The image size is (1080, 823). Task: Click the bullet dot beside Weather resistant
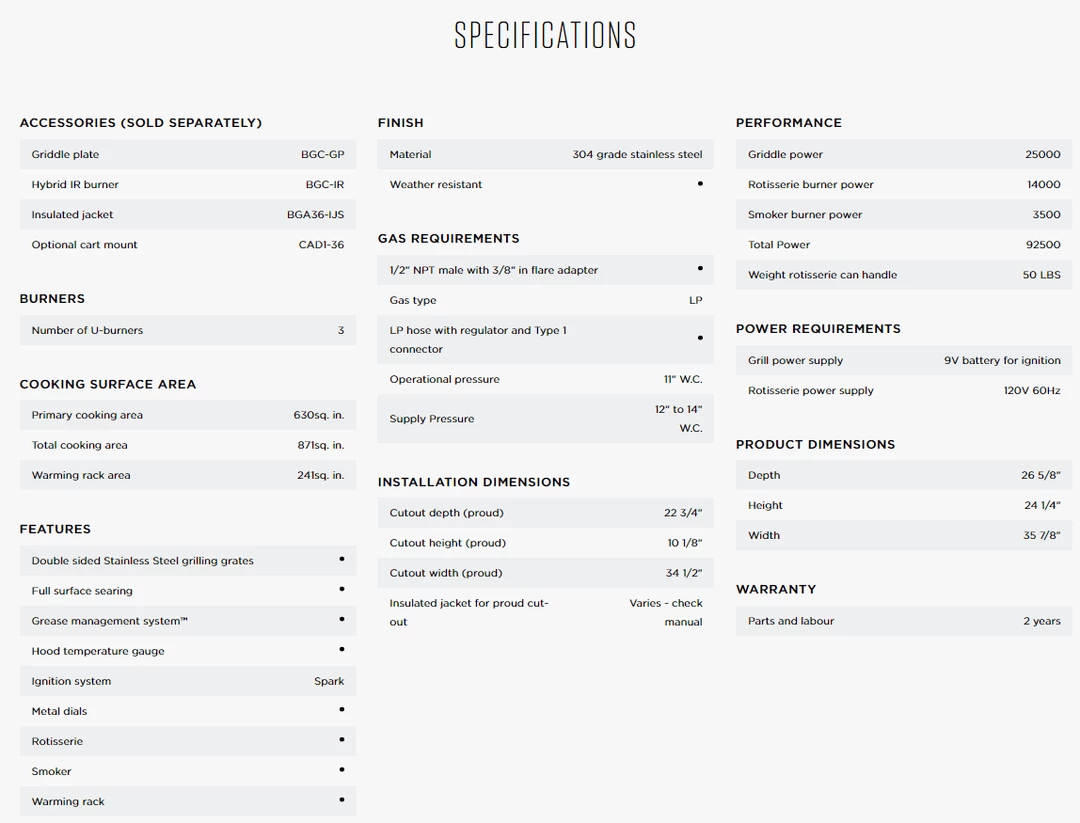point(700,184)
